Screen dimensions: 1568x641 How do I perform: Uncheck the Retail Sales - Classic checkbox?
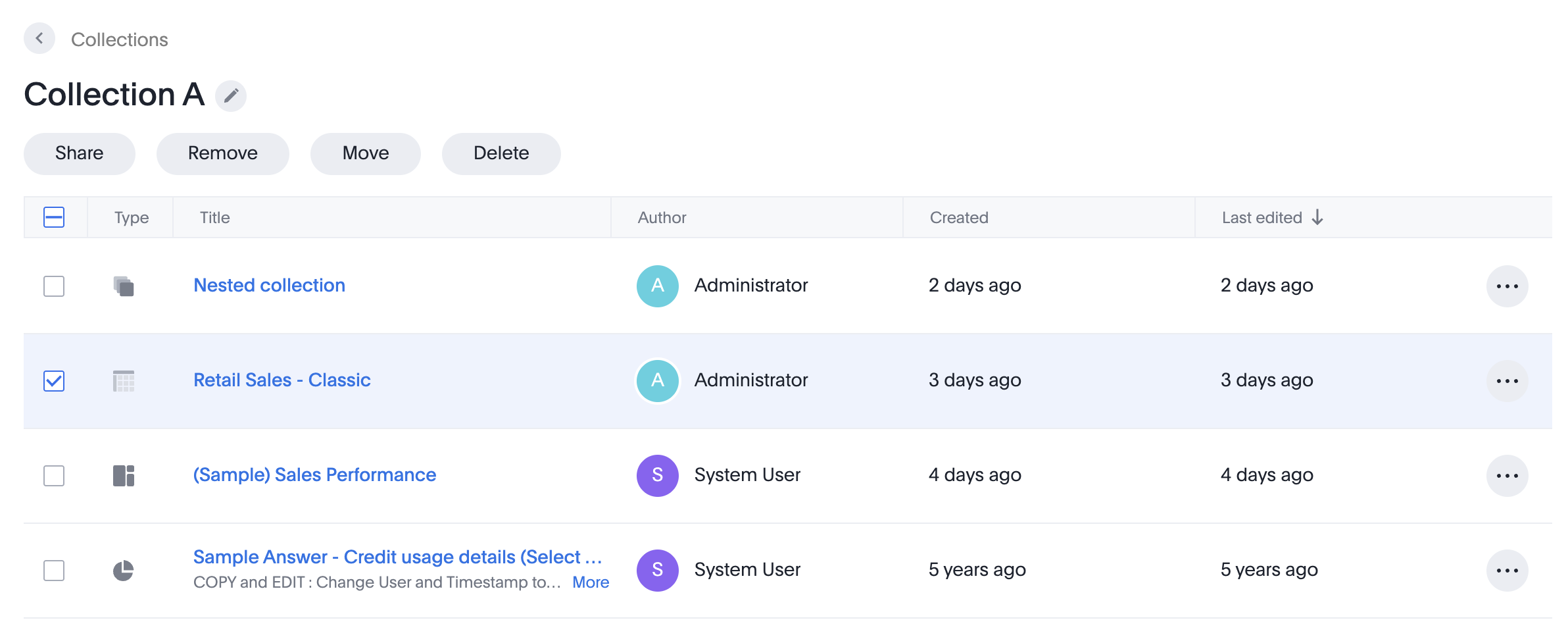(54, 381)
